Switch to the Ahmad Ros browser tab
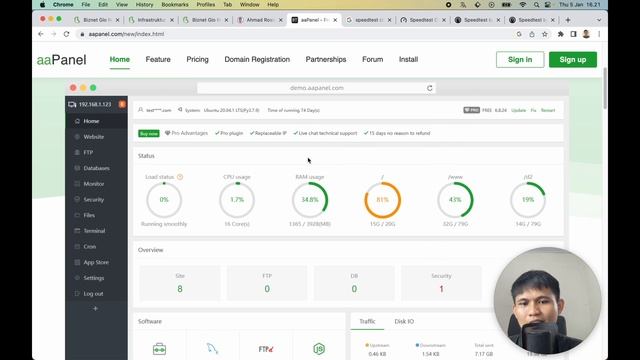640x360 pixels. 260,20
